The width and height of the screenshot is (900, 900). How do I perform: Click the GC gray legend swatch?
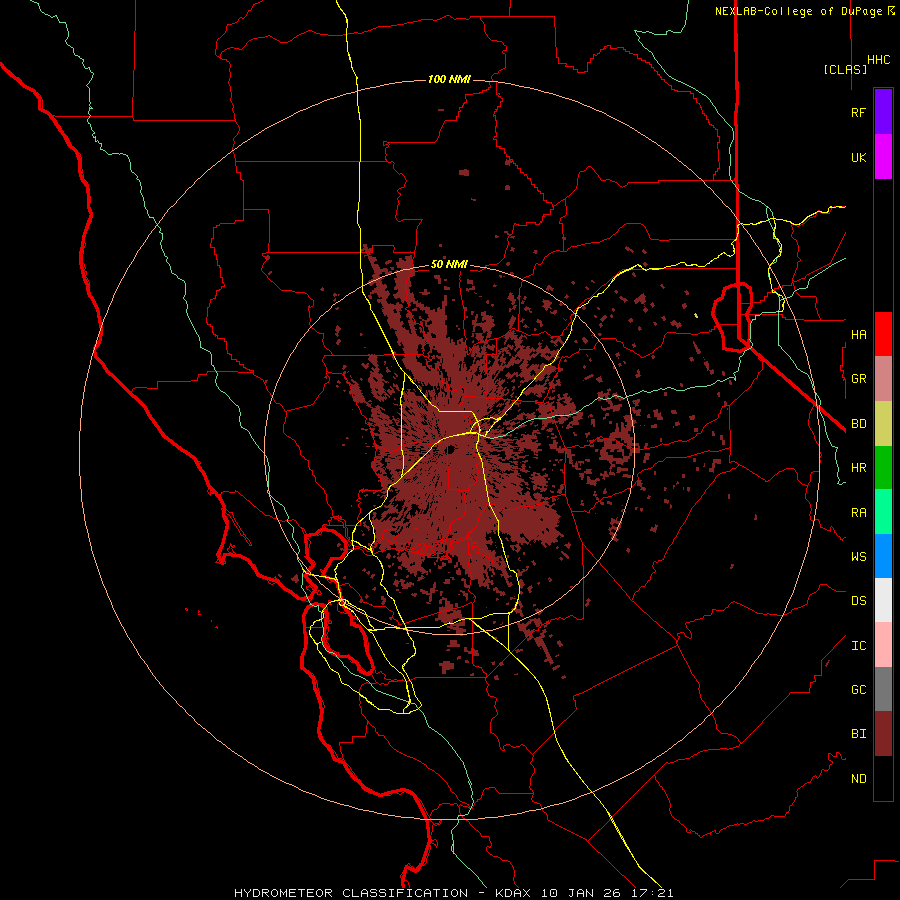(x=883, y=689)
